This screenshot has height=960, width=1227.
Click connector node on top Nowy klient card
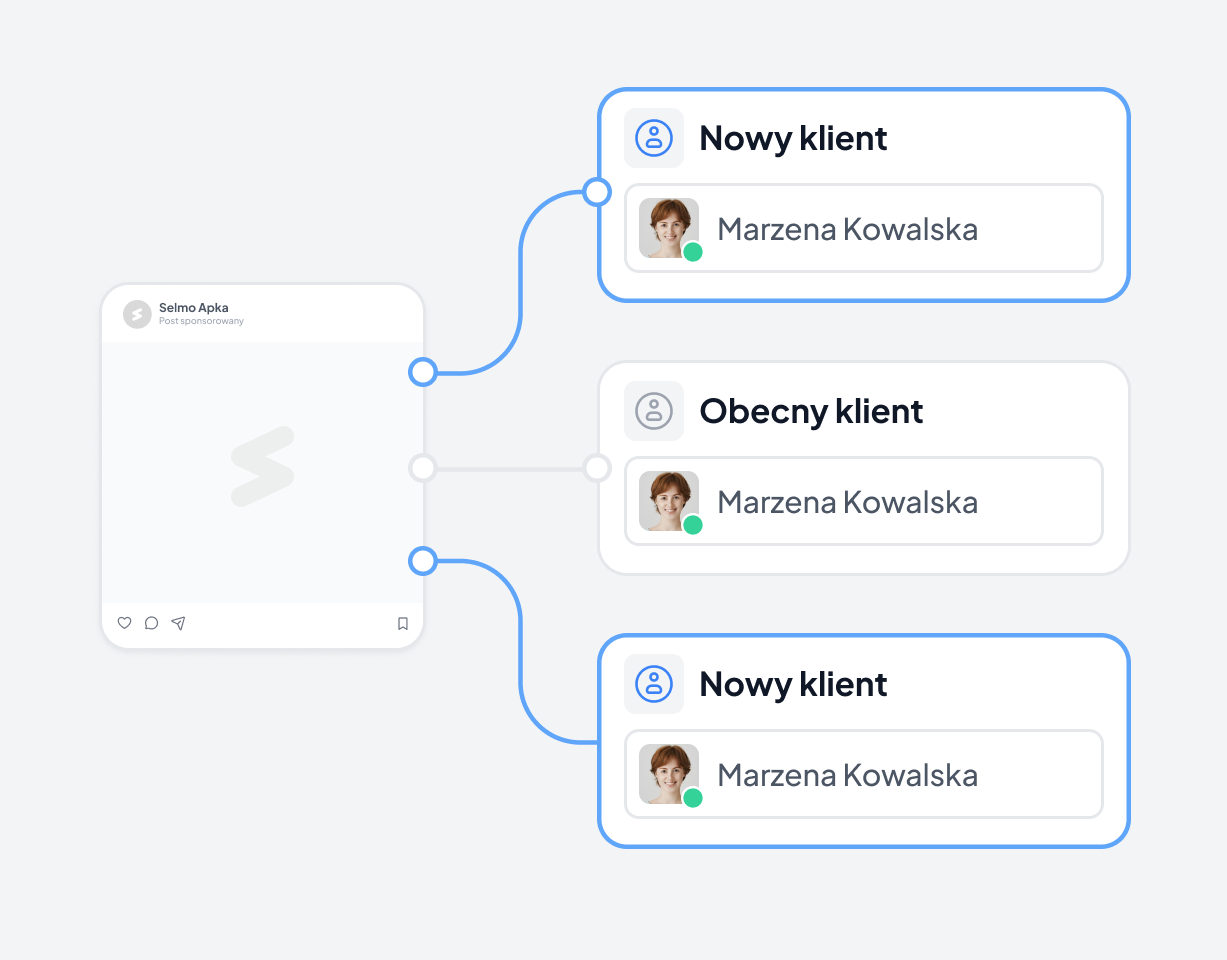click(x=597, y=192)
